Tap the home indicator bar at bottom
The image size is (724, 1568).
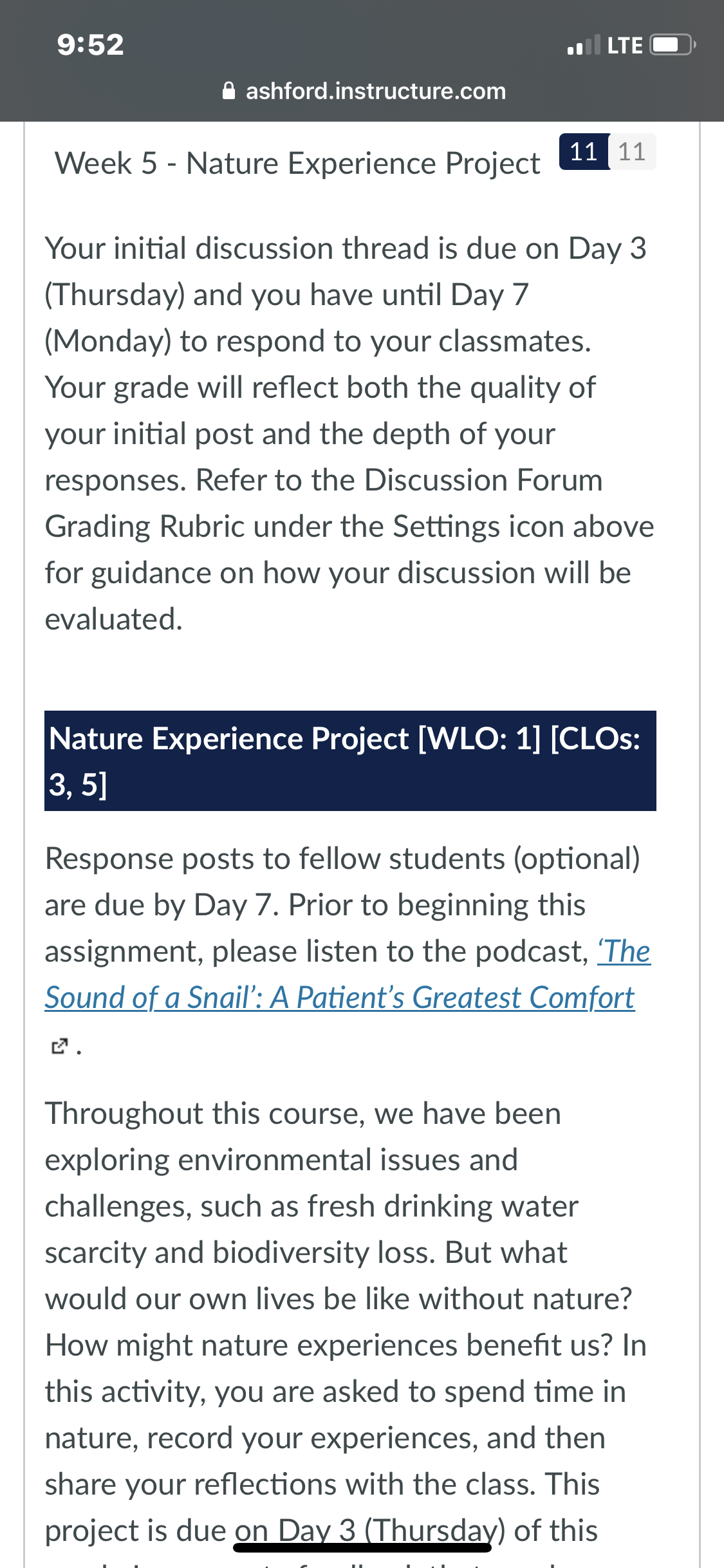coord(362,1547)
